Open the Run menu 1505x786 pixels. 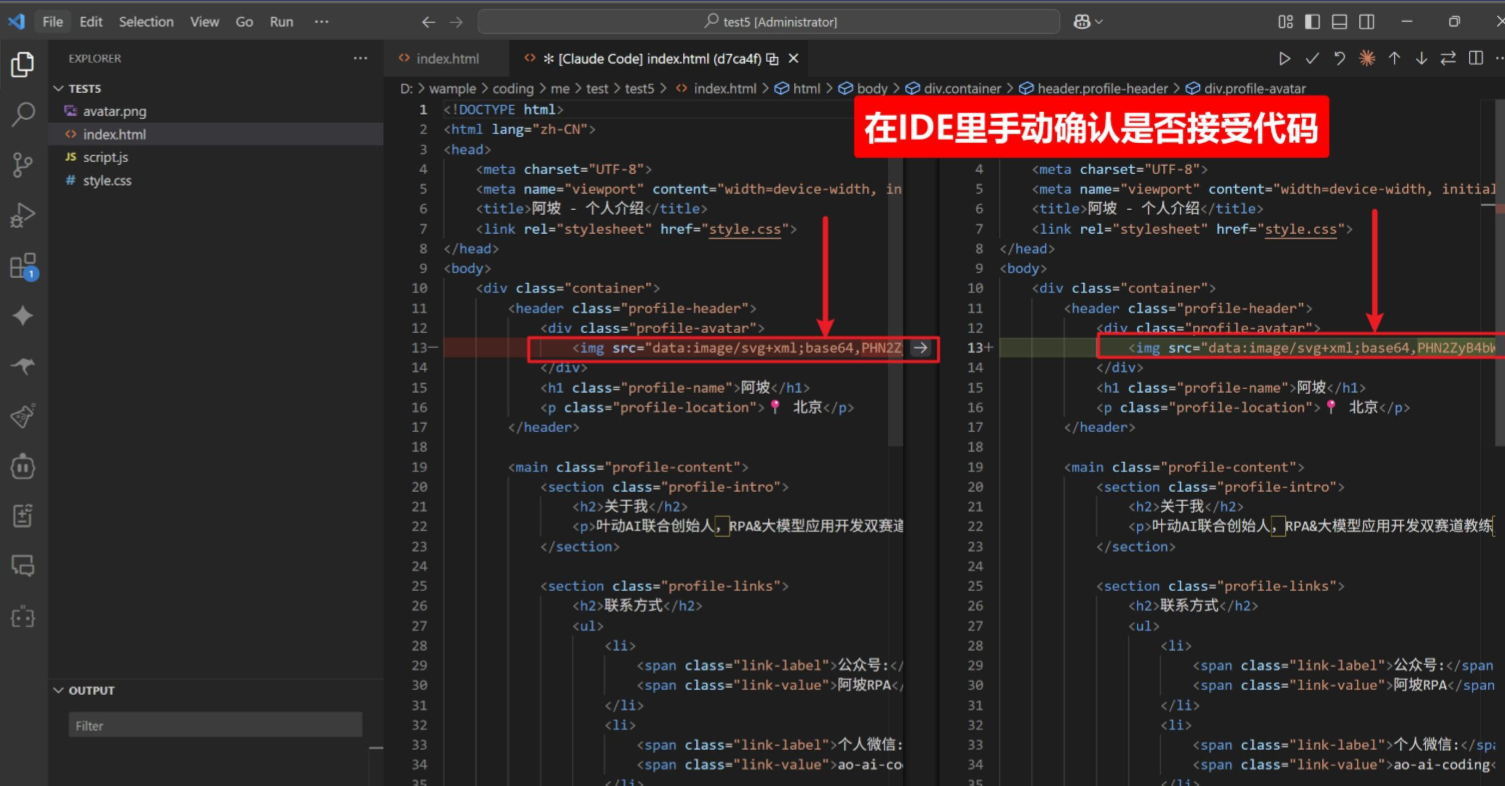pyautogui.click(x=282, y=21)
